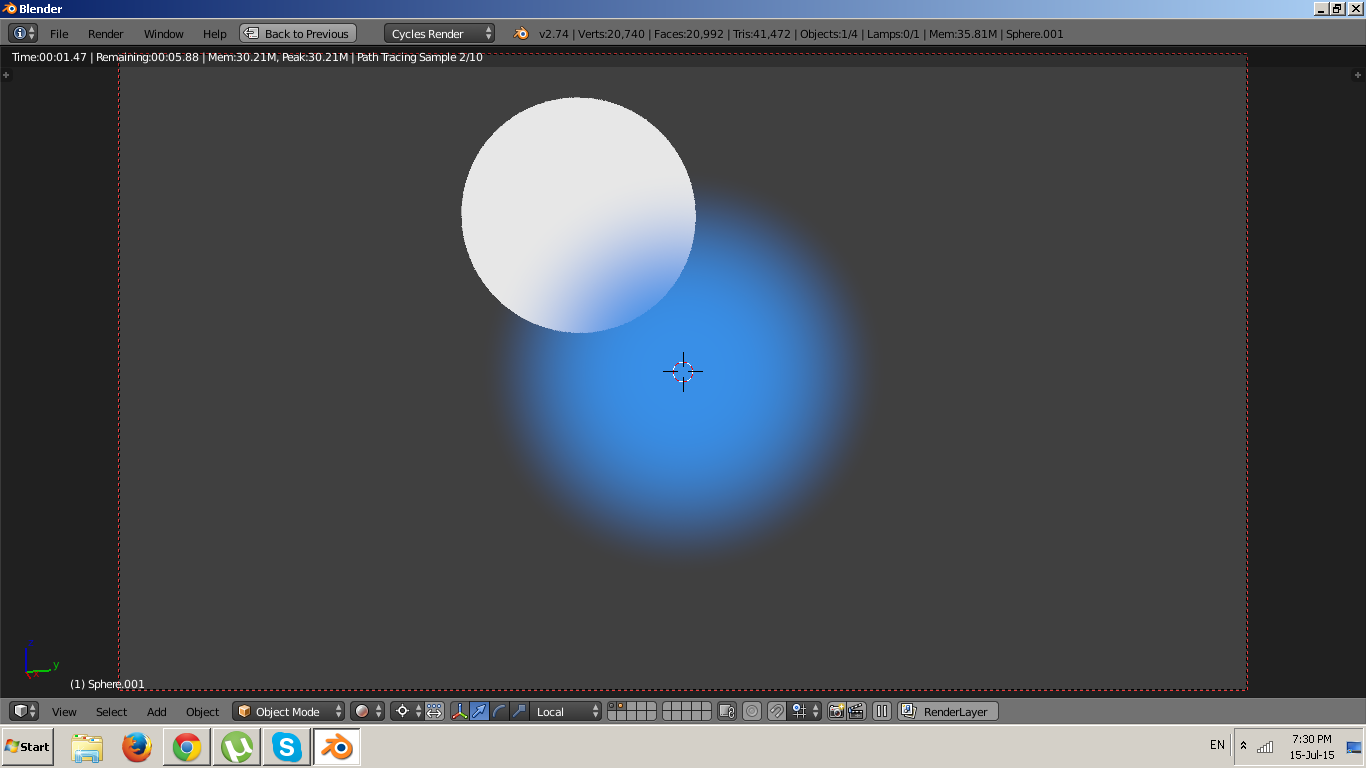The width and height of the screenshot is (1366, 768).
Task: Open the 3D View editor type selector
Action: click(x=24, y=711)
